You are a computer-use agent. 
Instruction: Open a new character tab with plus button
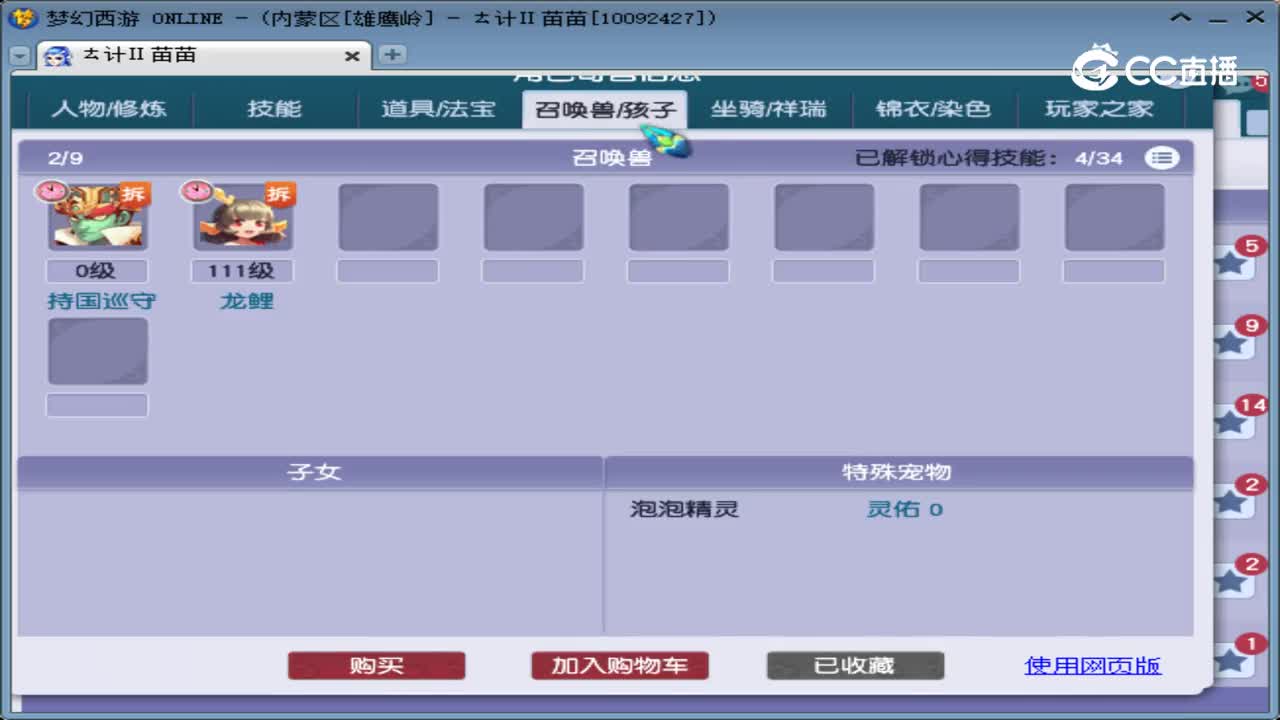[391, 56]
